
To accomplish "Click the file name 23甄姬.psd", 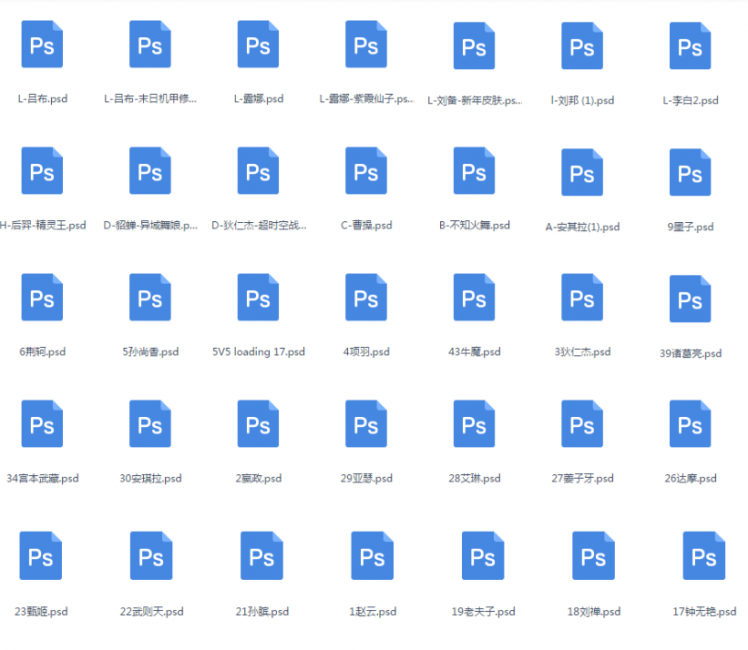I will pos(41,611).
